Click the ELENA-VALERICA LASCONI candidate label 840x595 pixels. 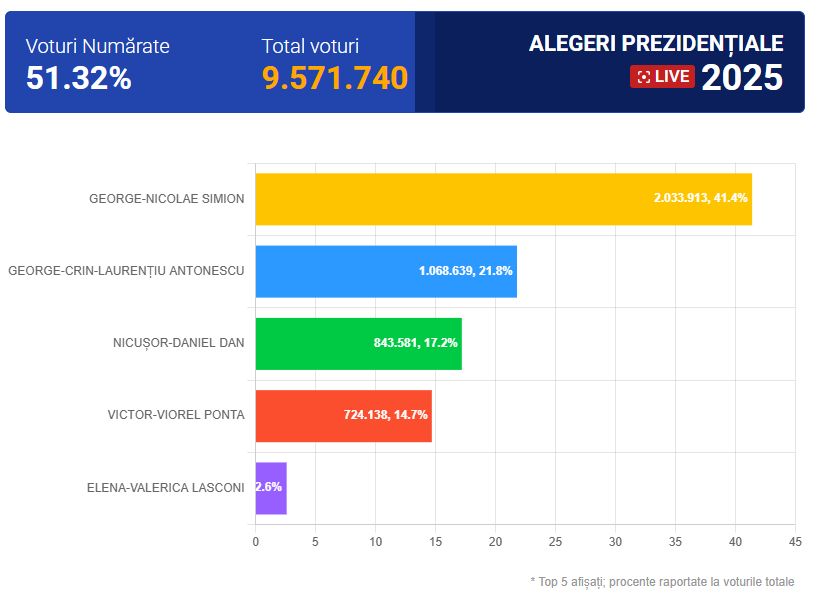(166, 488)
